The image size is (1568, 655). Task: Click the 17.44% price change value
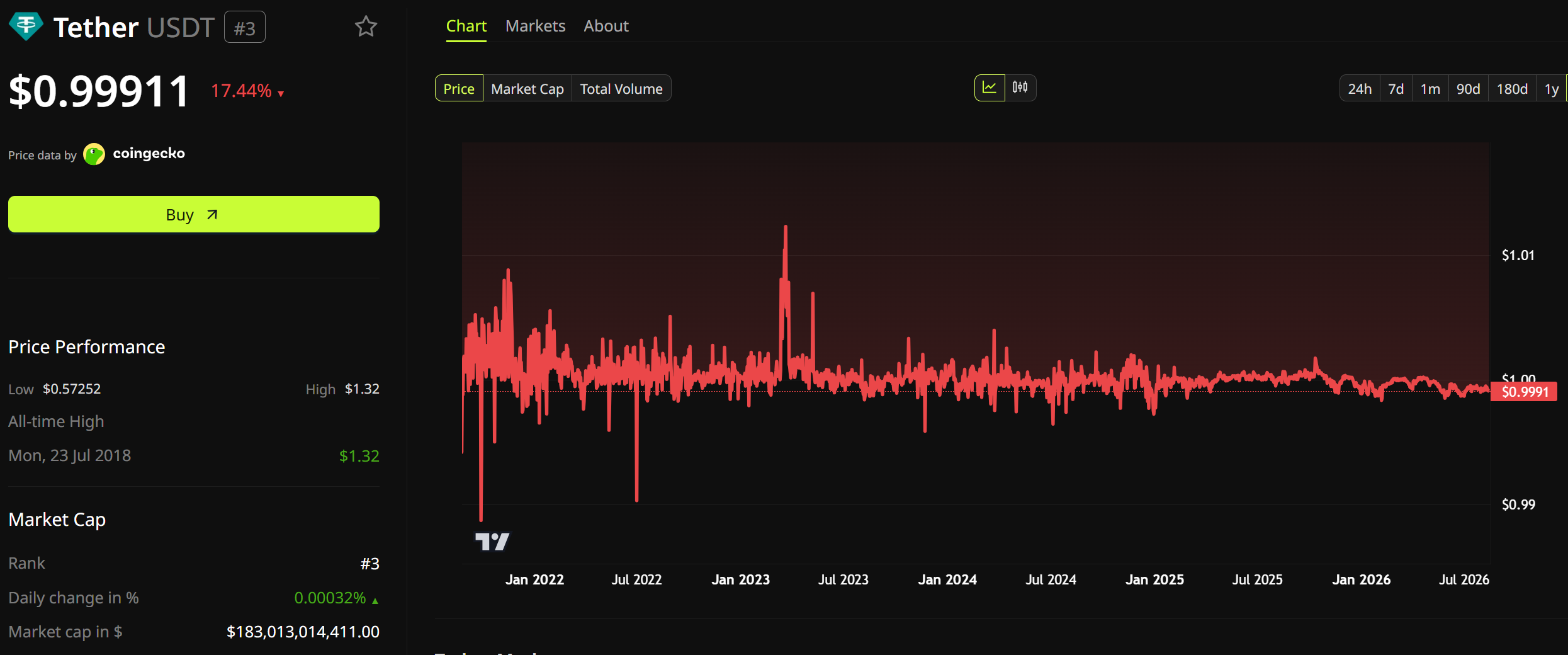coord(241,91)
